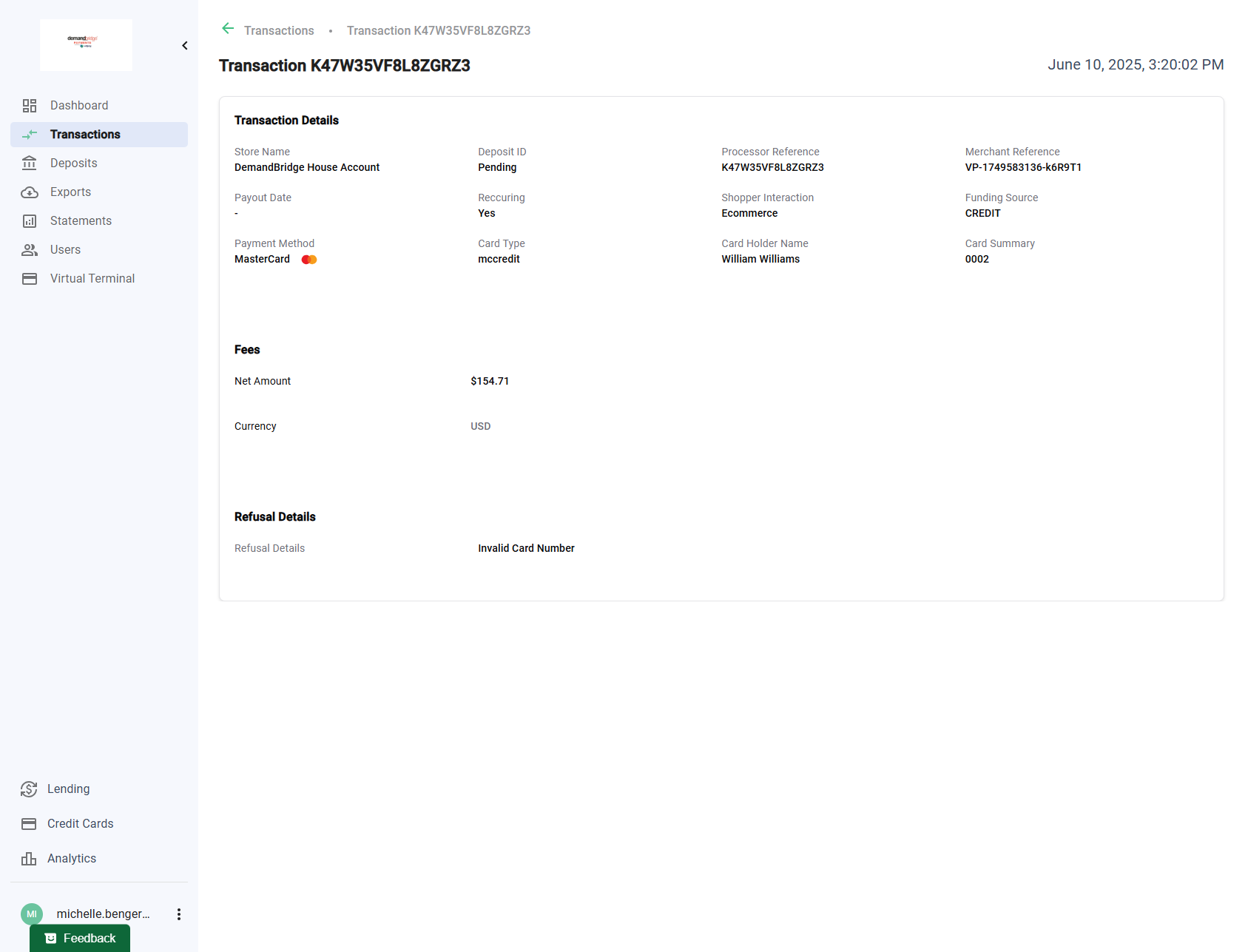Viewport: 1245px width, 952px height.
Task: Click the Exports cloud download icon
Action: click(x=30, y=192)
